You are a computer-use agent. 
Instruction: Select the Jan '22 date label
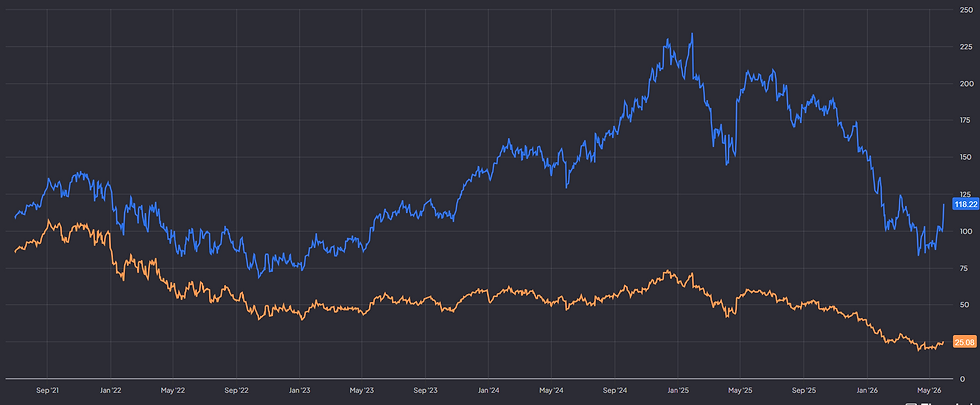(x=111, y=391)
